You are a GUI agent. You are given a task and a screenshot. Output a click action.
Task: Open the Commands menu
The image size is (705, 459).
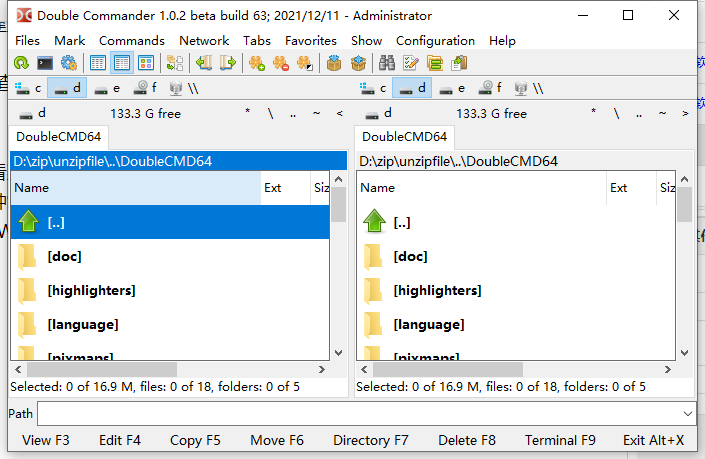(132, 41)
